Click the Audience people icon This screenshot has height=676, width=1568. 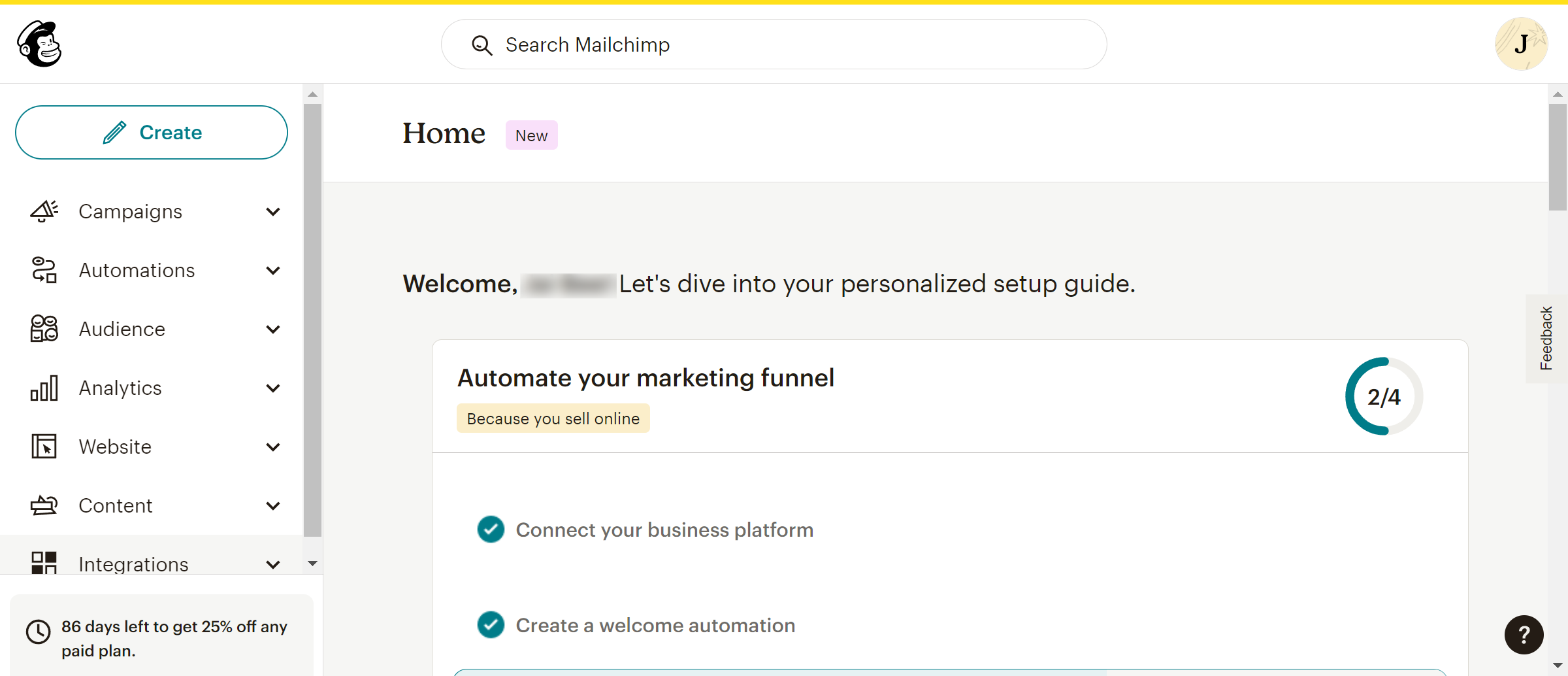tap(44, 329)
